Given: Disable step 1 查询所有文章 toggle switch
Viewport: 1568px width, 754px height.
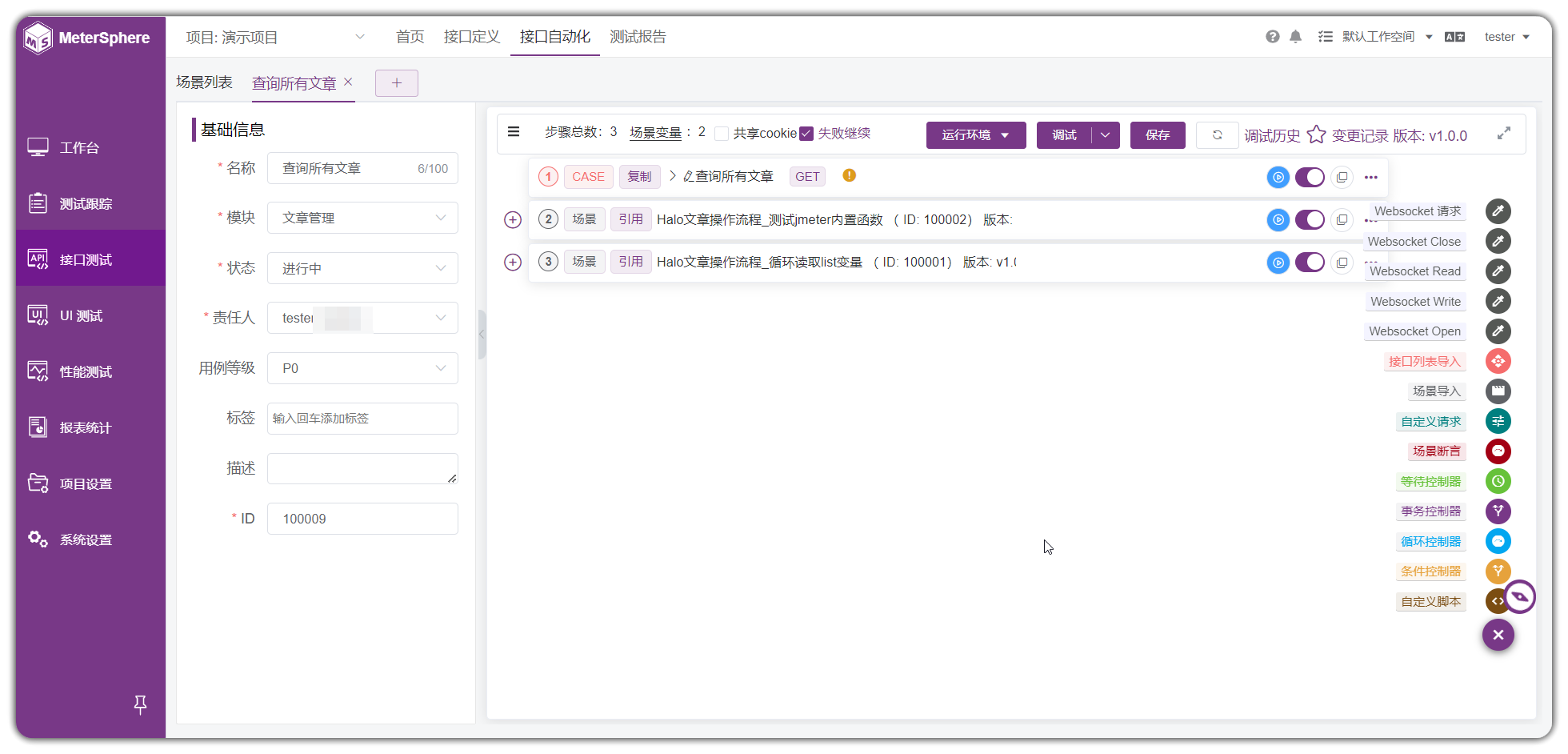Looking at the screenshot, I should [x=1310, y=177].
